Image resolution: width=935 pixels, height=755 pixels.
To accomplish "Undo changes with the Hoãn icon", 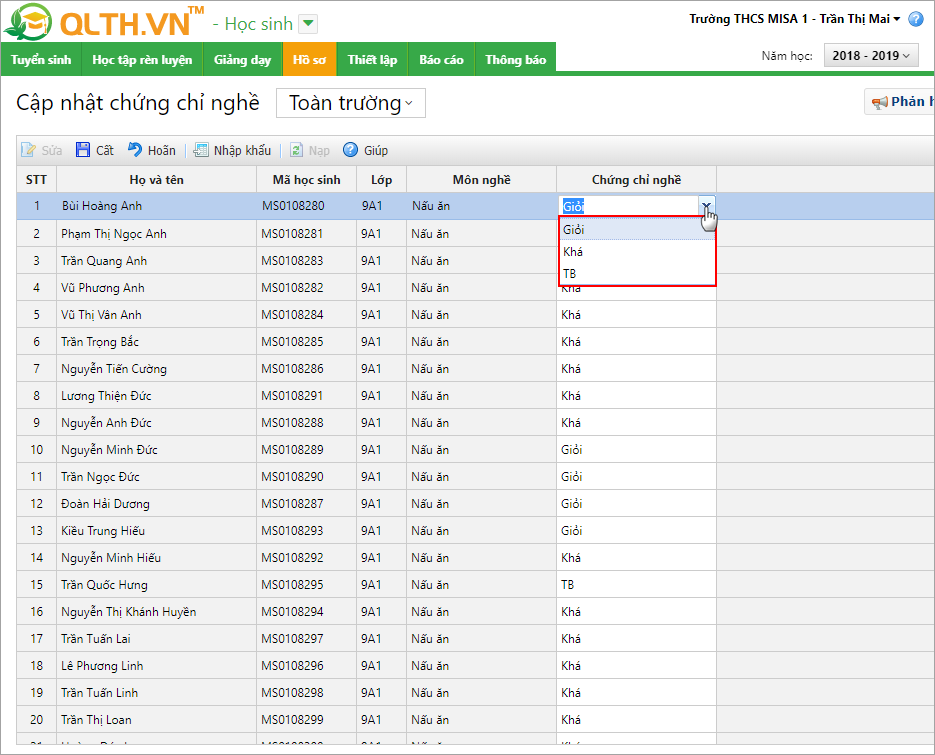I will point(135,150).
